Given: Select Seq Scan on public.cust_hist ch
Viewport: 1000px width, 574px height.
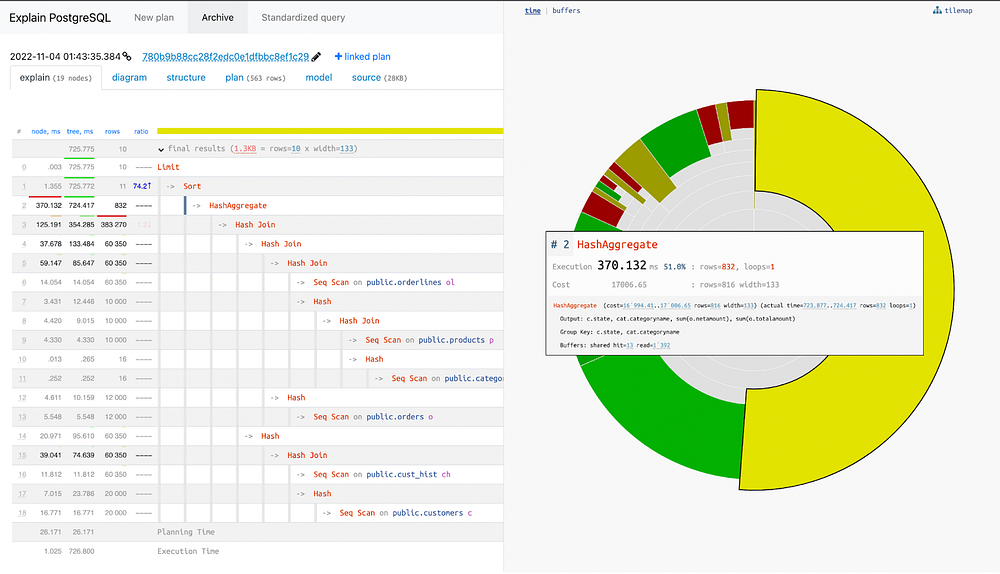Looking at the screenshot, I should (x=382, y=474).
